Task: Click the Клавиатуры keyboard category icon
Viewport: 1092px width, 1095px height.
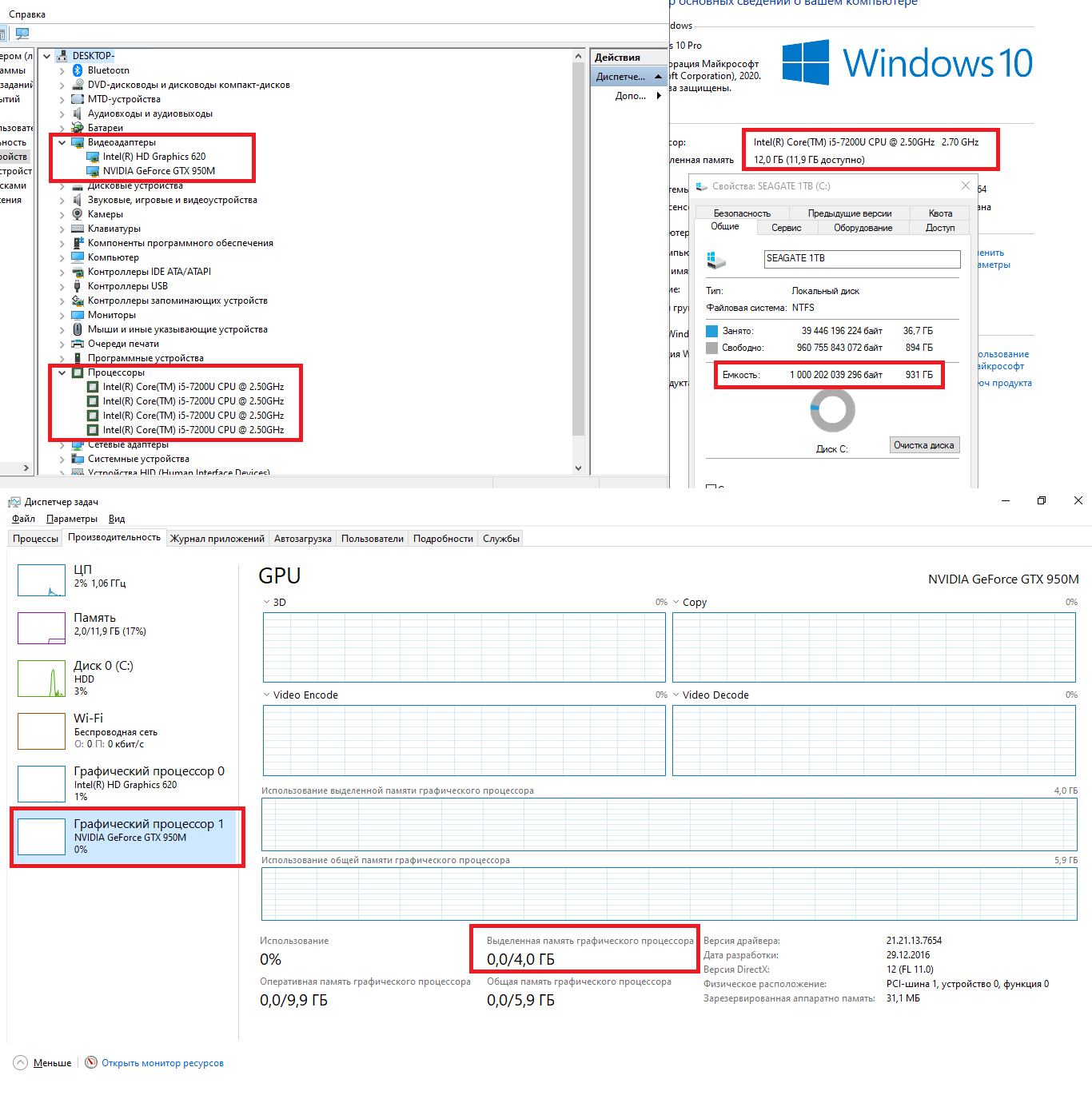Action: click(78, 229)
